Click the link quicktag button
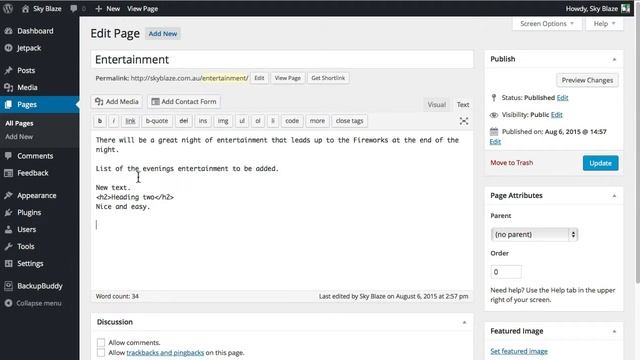 (x=130, y=121)
